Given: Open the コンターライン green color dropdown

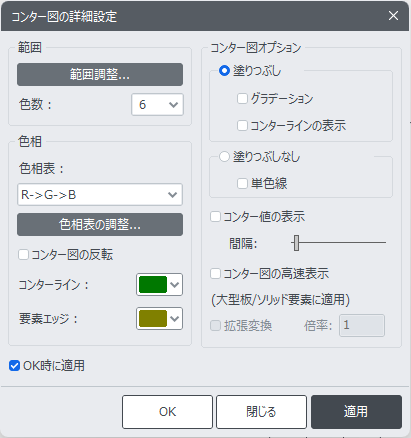Looking at the screenshot, I should 159,285.
